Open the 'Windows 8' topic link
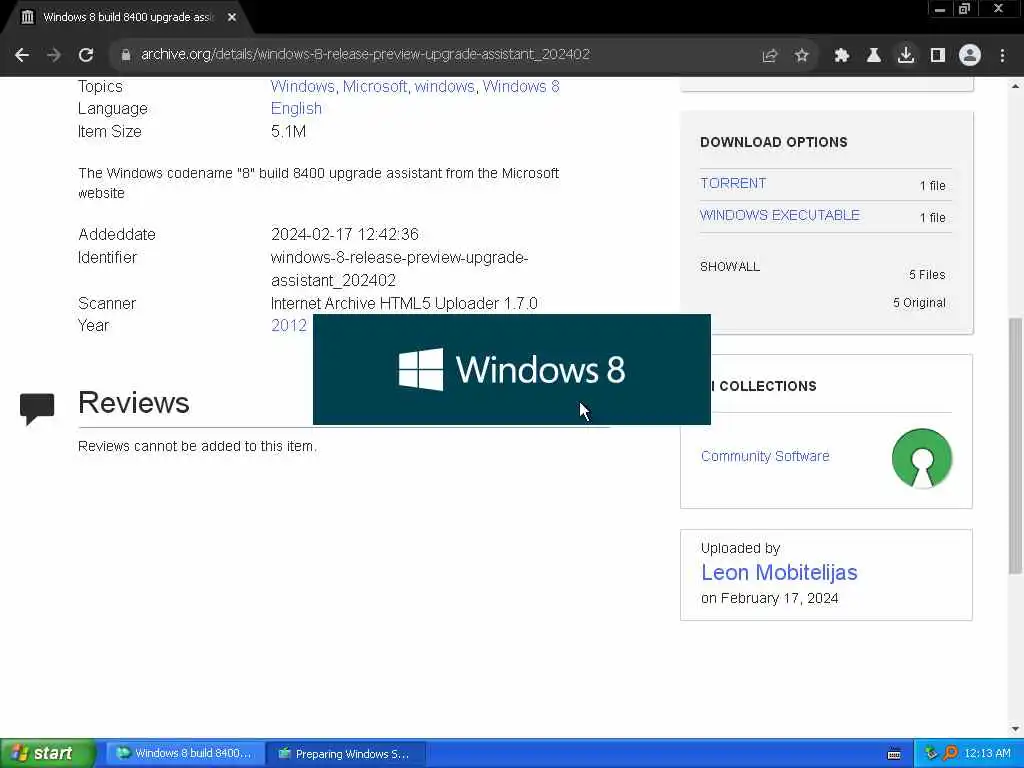The height and width of the screenshot is (768, 1024). 521,86
